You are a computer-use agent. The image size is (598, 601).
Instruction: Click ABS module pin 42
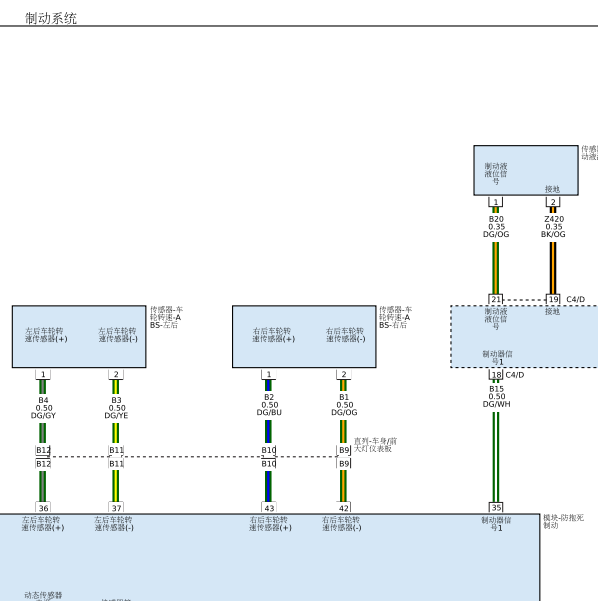point(344,508)
